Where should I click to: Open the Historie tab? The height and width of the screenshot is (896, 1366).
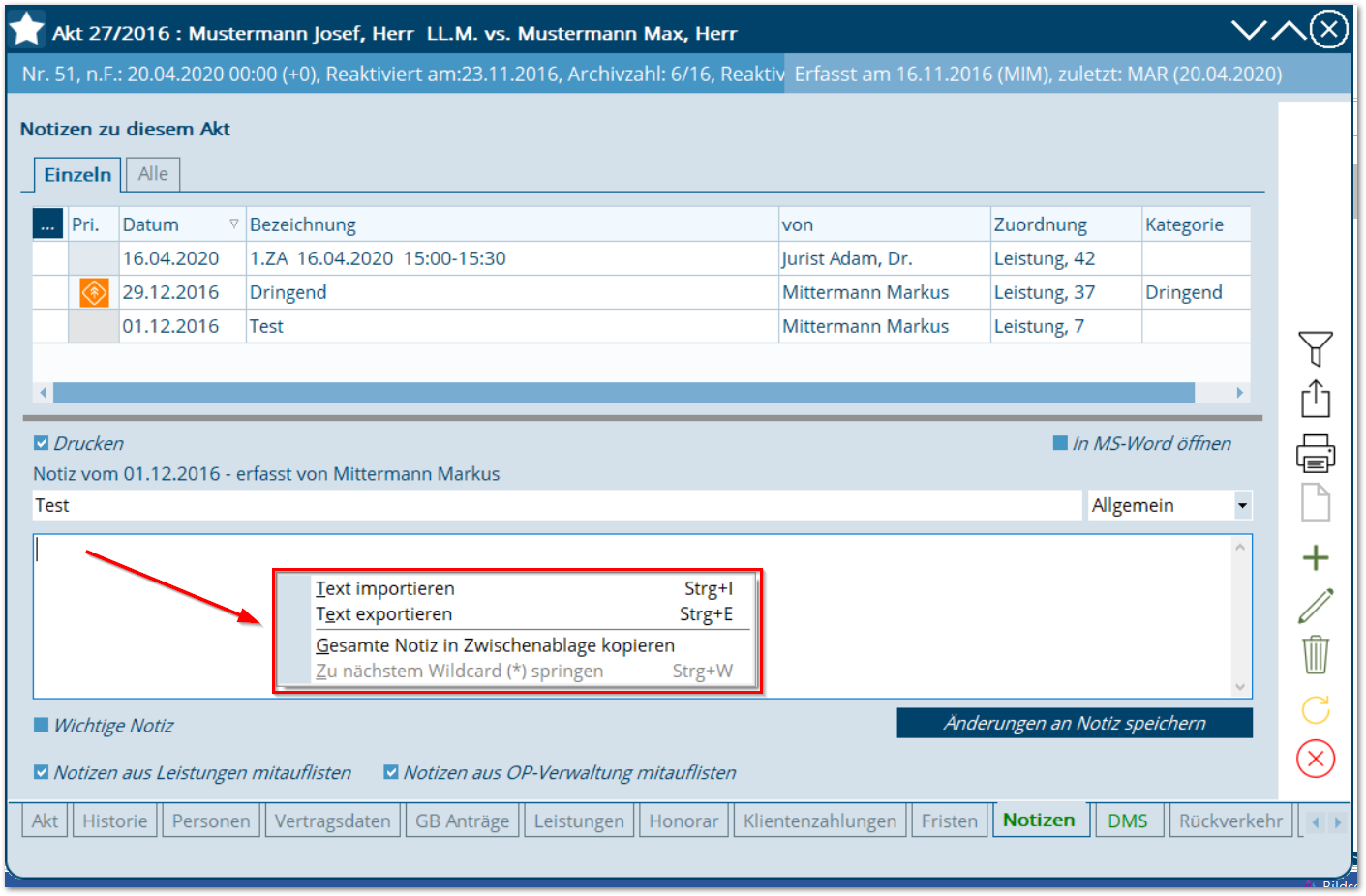coord(115,821)
